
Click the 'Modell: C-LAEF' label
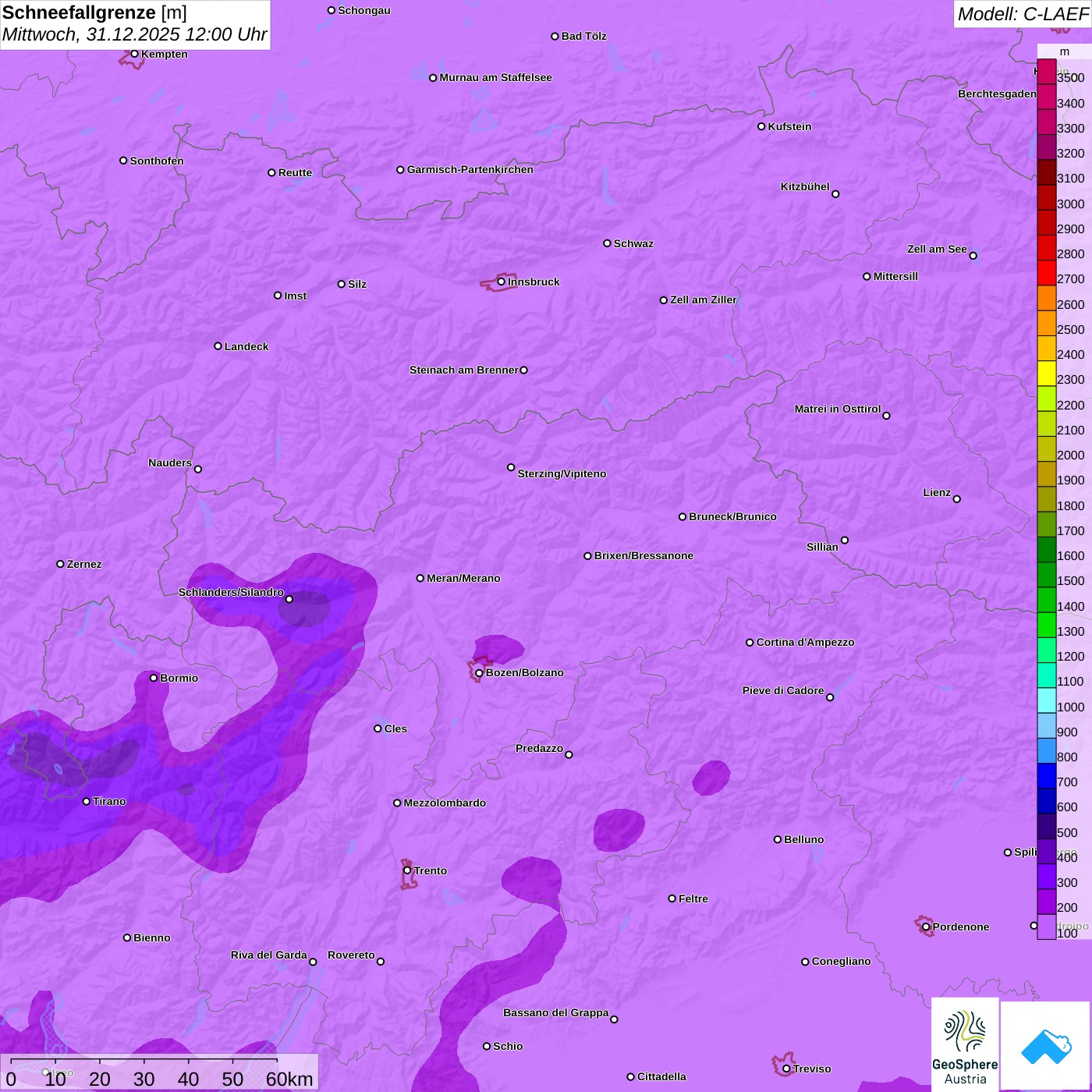point(1023,14)
